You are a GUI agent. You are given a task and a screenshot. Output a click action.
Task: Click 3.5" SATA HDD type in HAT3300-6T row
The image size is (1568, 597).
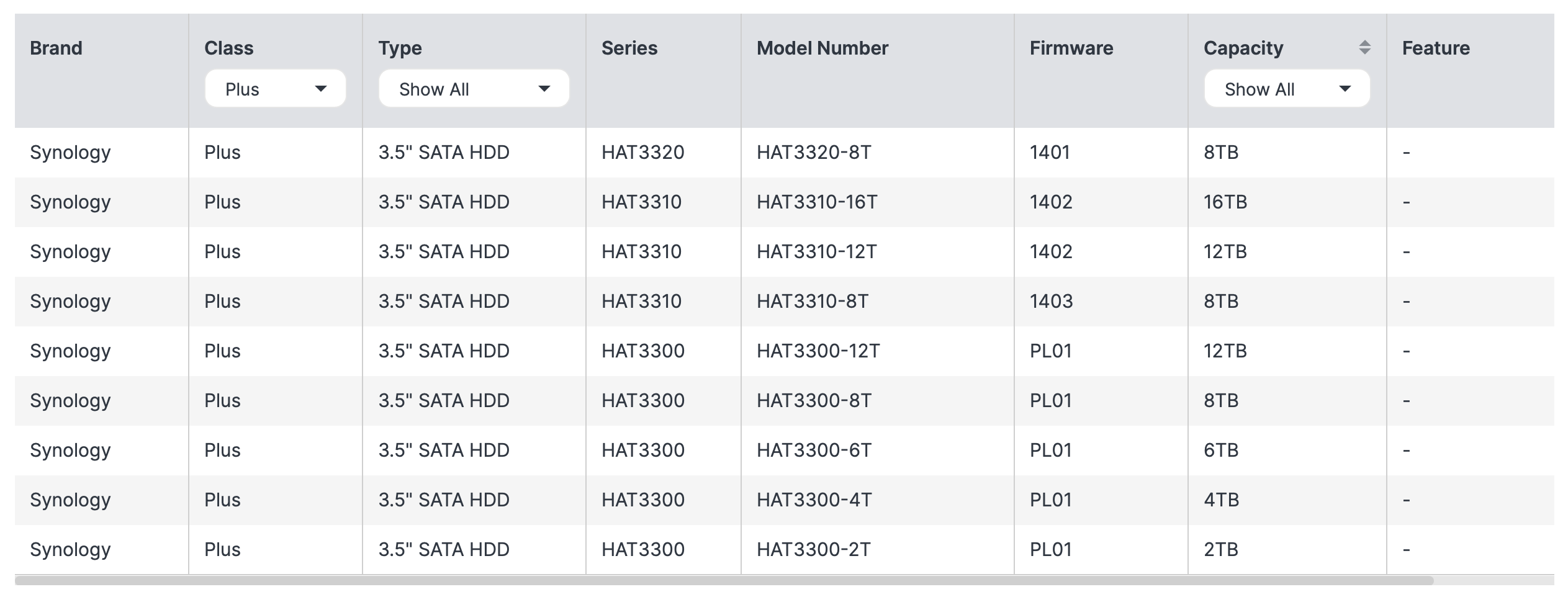(444, 450)
